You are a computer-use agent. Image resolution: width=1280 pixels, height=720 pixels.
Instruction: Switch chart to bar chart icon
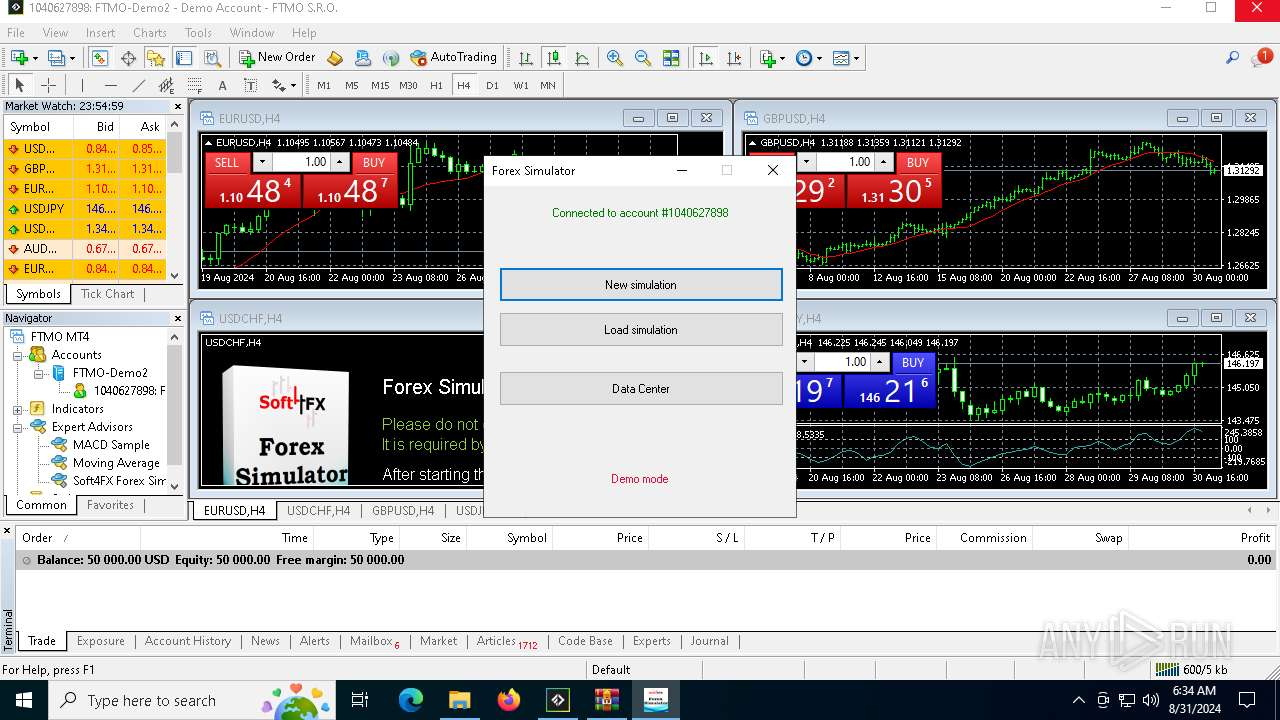click(525, 58)
